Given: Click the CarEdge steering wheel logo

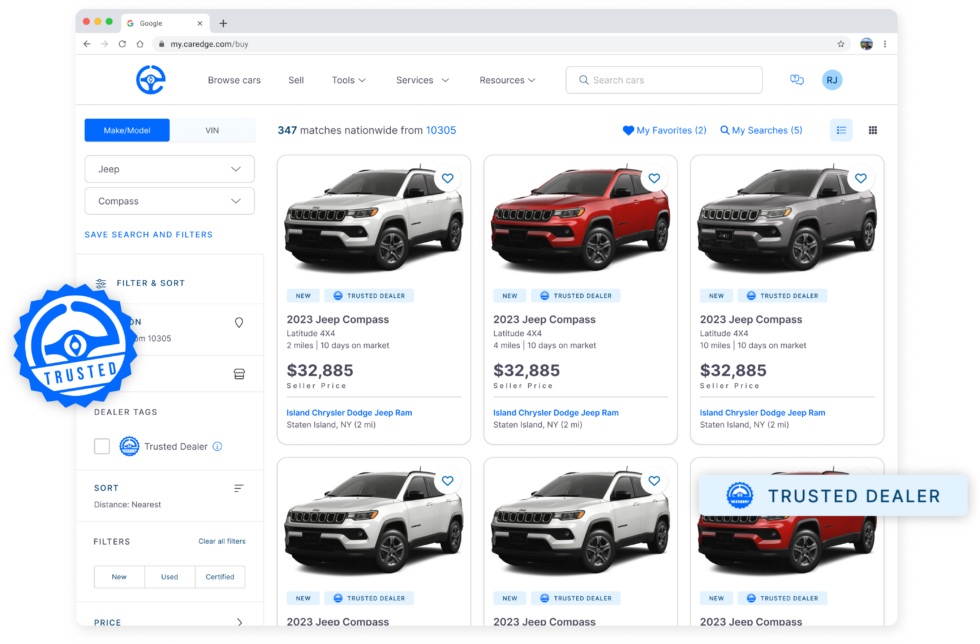Looking at the screenshot, I should click(150, 80).
